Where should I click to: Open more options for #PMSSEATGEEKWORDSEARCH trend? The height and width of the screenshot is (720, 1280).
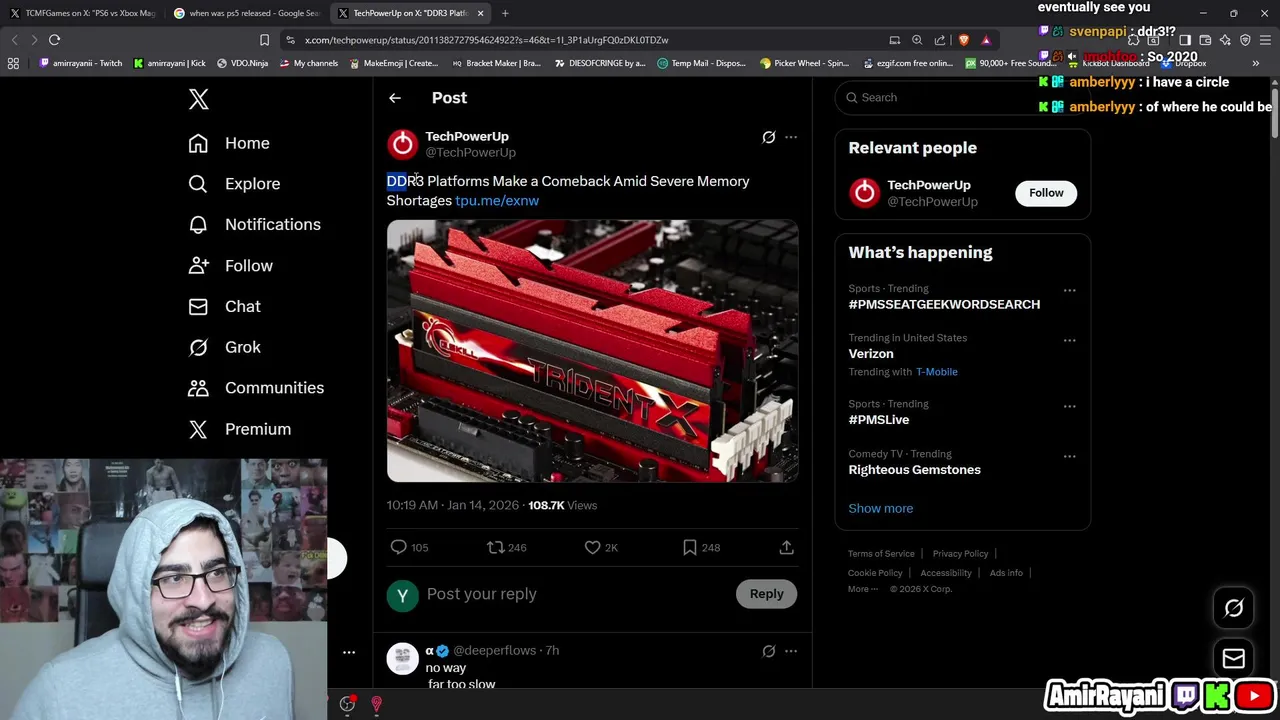click(x=1069, y=290)
